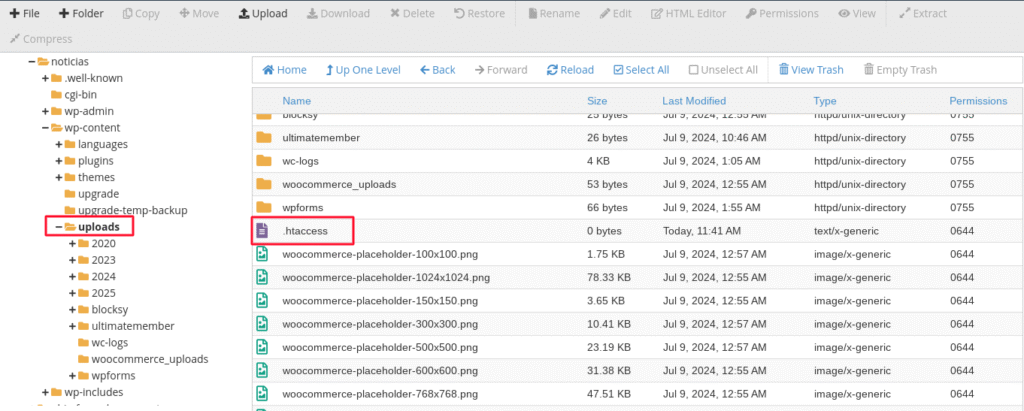Click the Rename toolbar button
1024x411 pixels.
(x=554, y=13)
